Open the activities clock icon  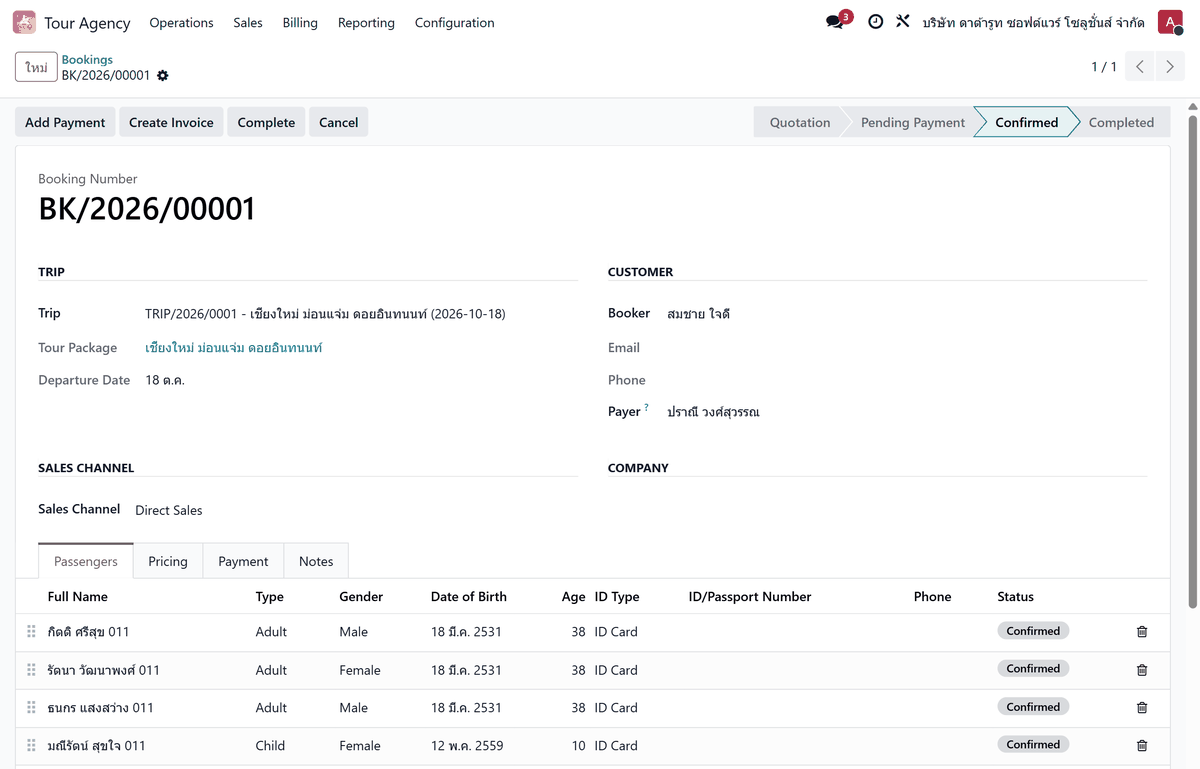(875, 22)
